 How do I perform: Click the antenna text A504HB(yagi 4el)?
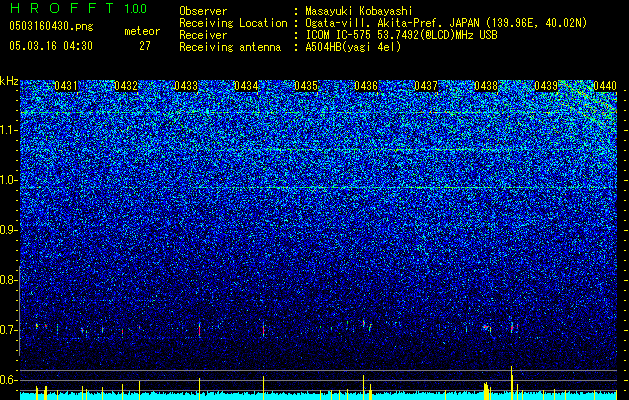353,47
